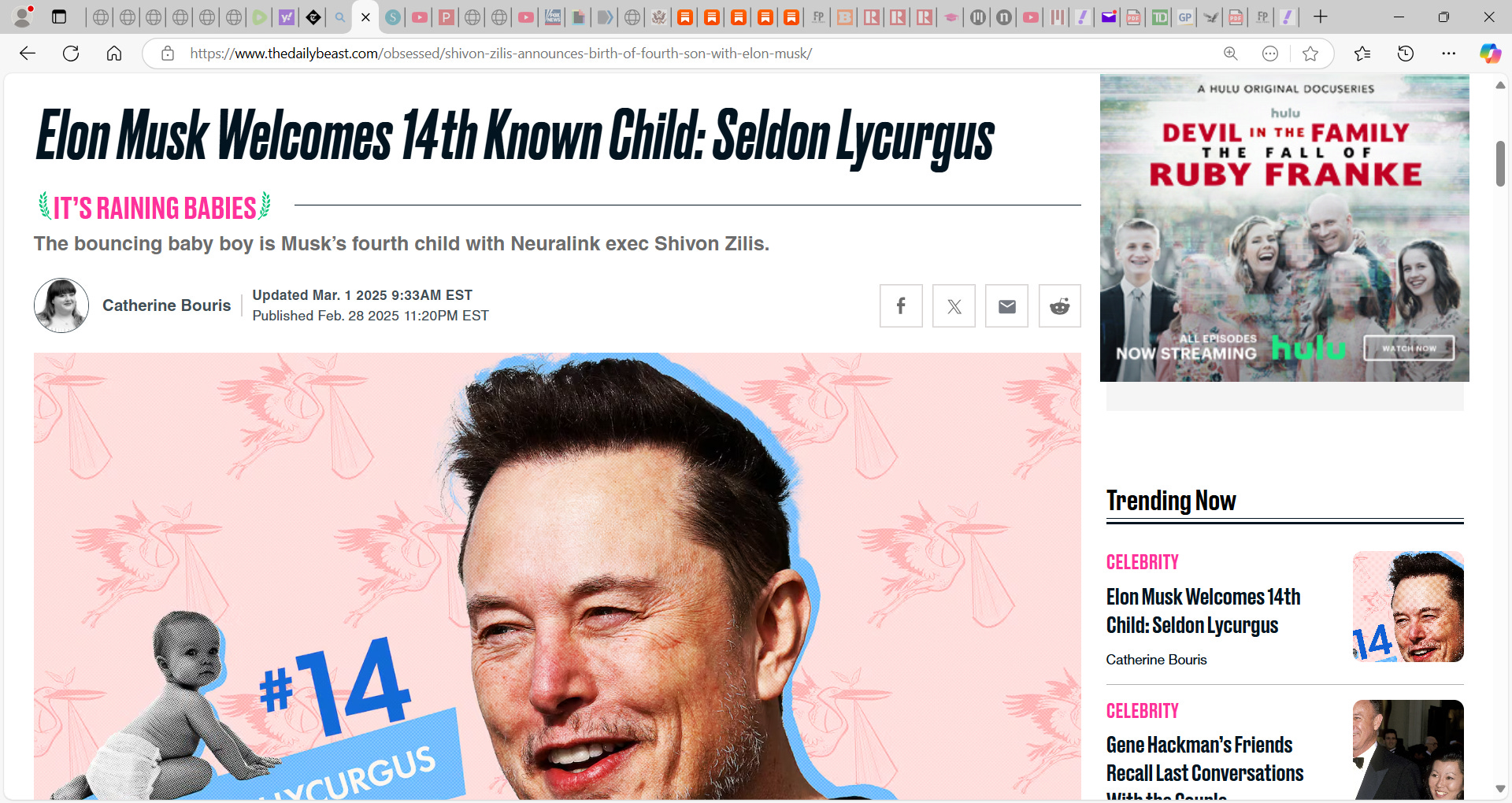Screen dimensions: 1512x803
Task: Open trending Elon Musk Welcomes 14th Child story
Action: click(x=1203, y=611)
